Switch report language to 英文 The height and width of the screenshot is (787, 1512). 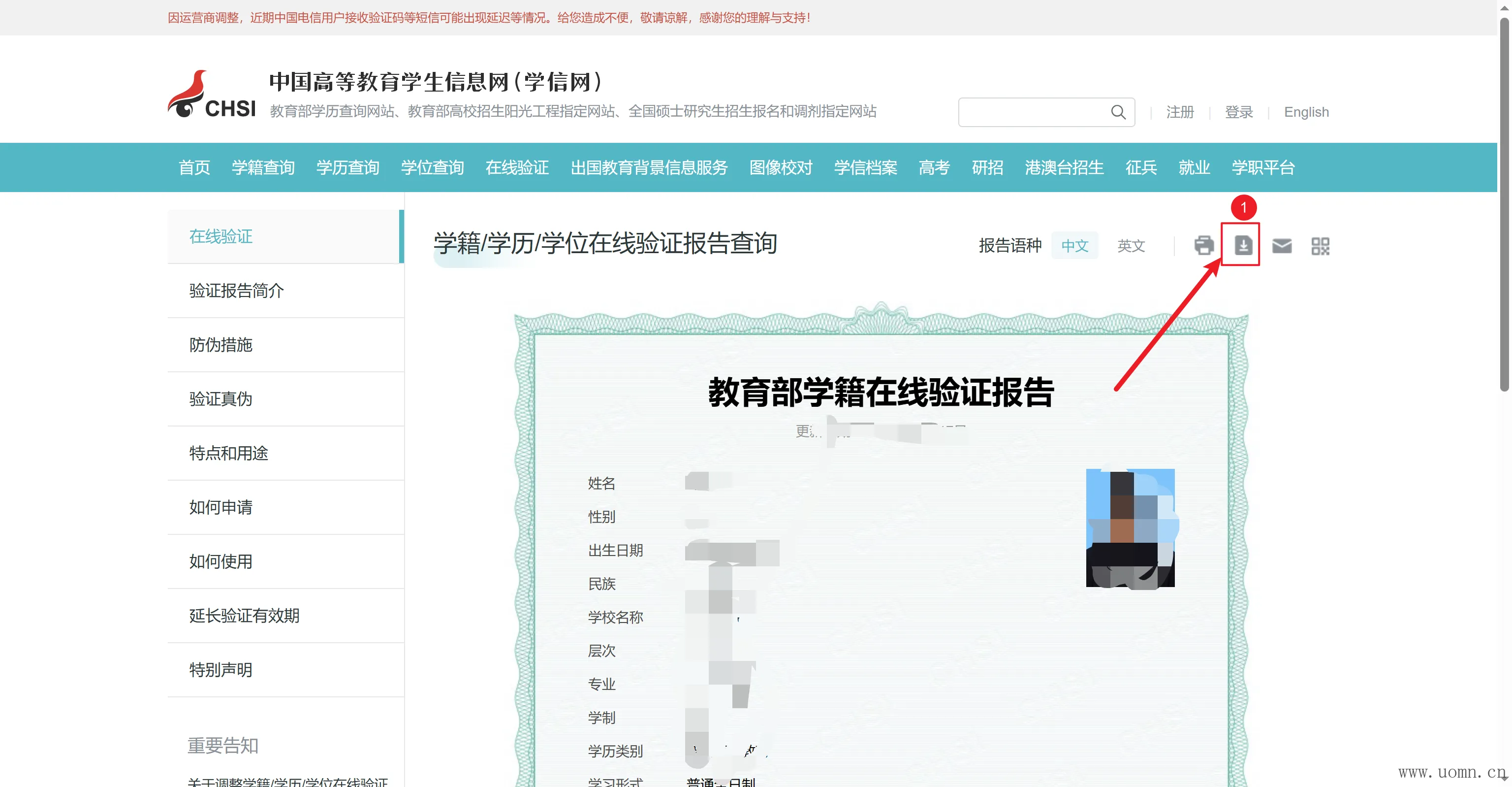pyautogui.click(x=1131, y=245)
